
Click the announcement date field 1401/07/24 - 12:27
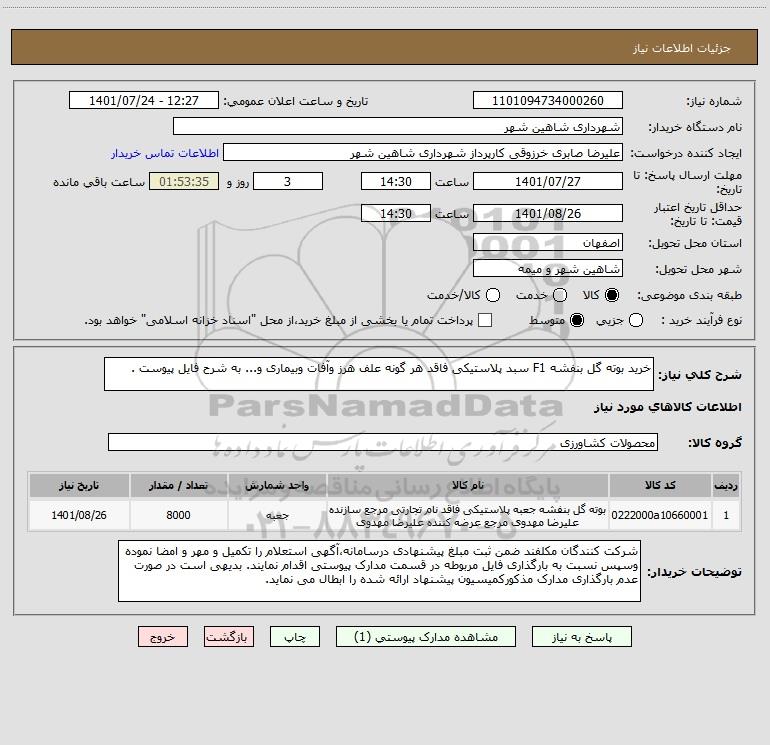point(143,100)
